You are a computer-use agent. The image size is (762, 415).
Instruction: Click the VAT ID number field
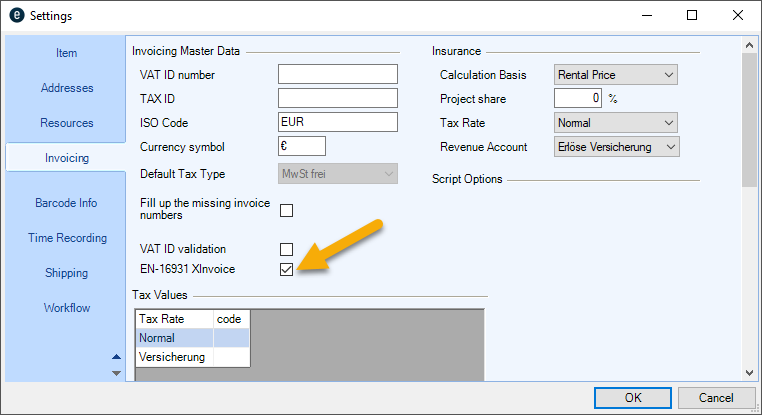tap(337, 75)
